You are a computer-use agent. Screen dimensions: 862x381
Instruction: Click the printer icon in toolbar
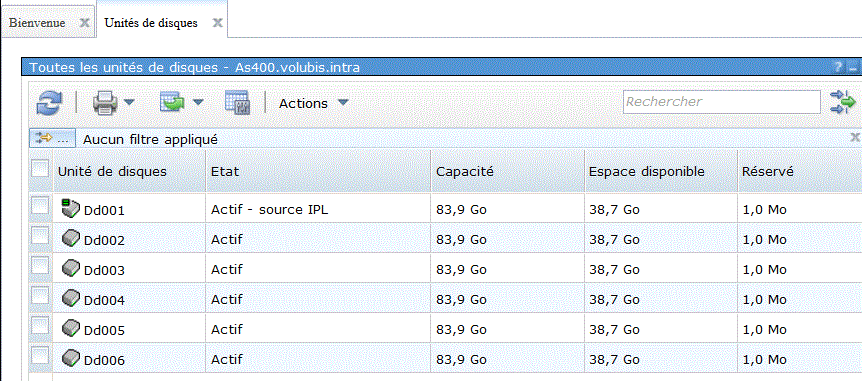coord(106,103)
